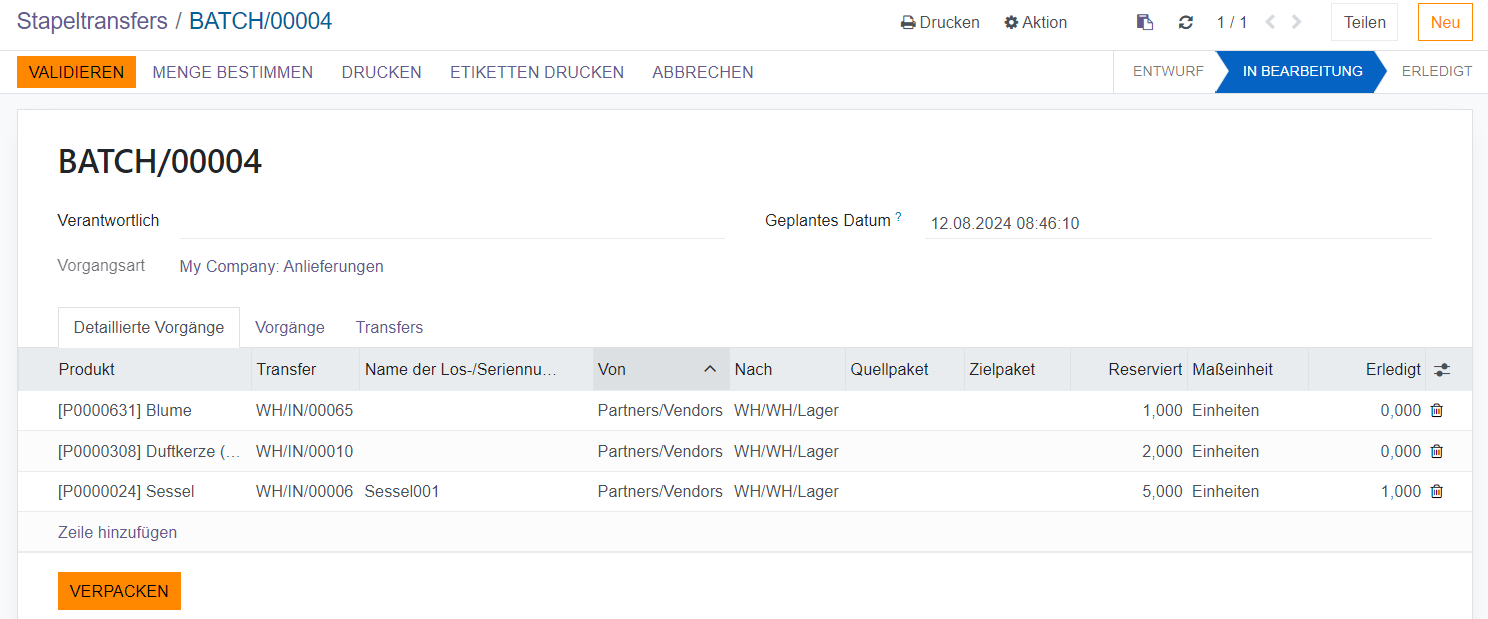Click the Neu button
1488x619 pixels.
pos(1445,22)
